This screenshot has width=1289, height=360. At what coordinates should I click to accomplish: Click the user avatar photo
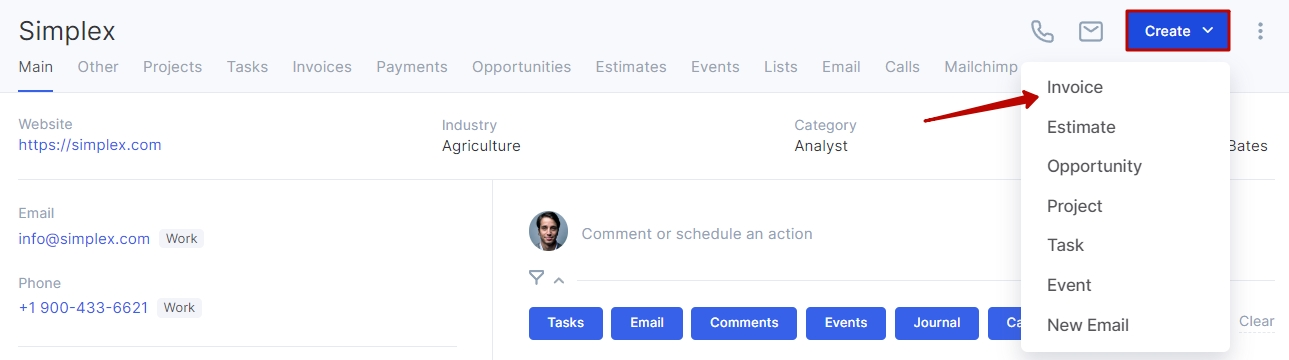(x=548, y=231)
